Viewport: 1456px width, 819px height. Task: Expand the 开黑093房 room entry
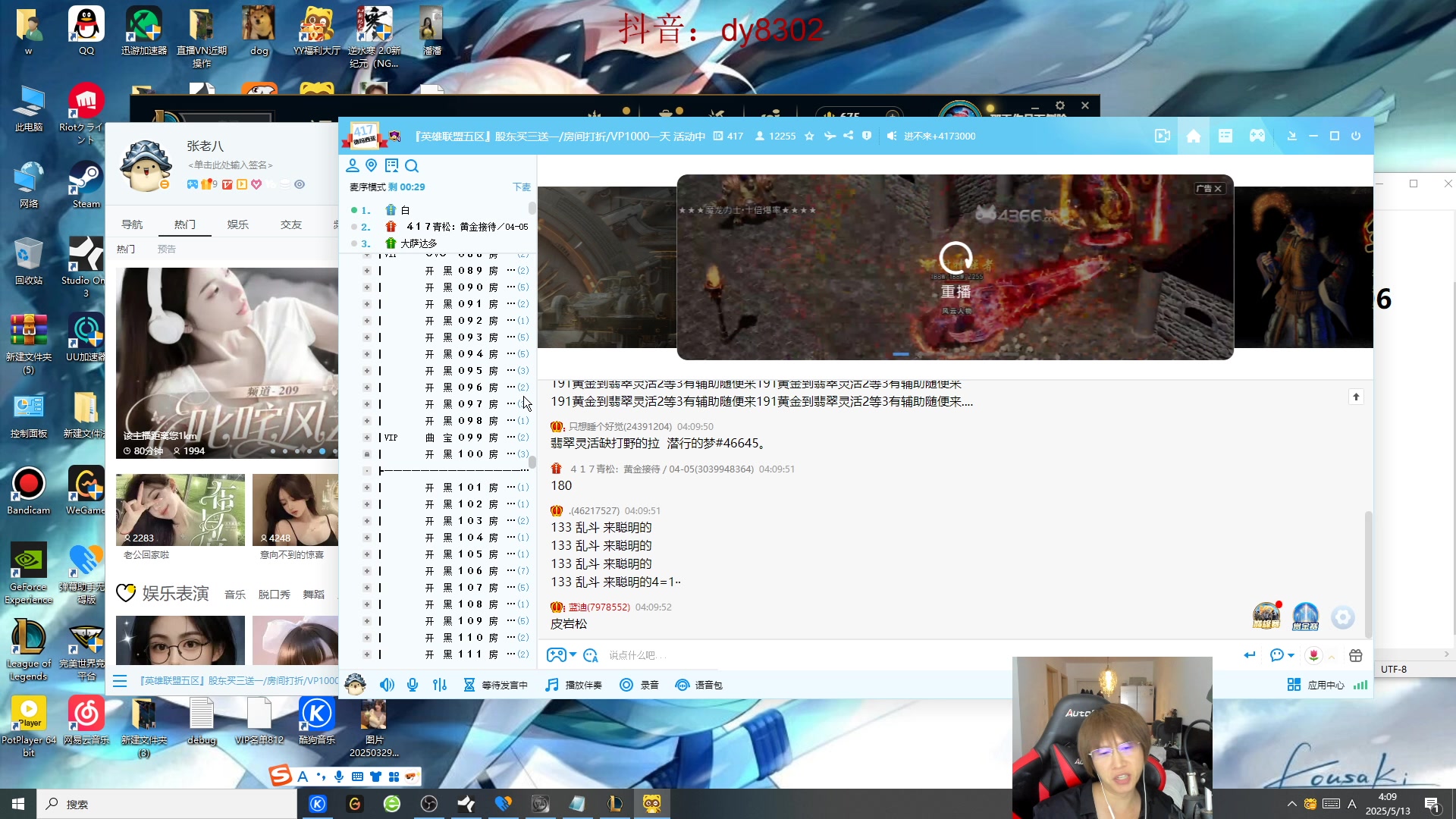(367, 337)
